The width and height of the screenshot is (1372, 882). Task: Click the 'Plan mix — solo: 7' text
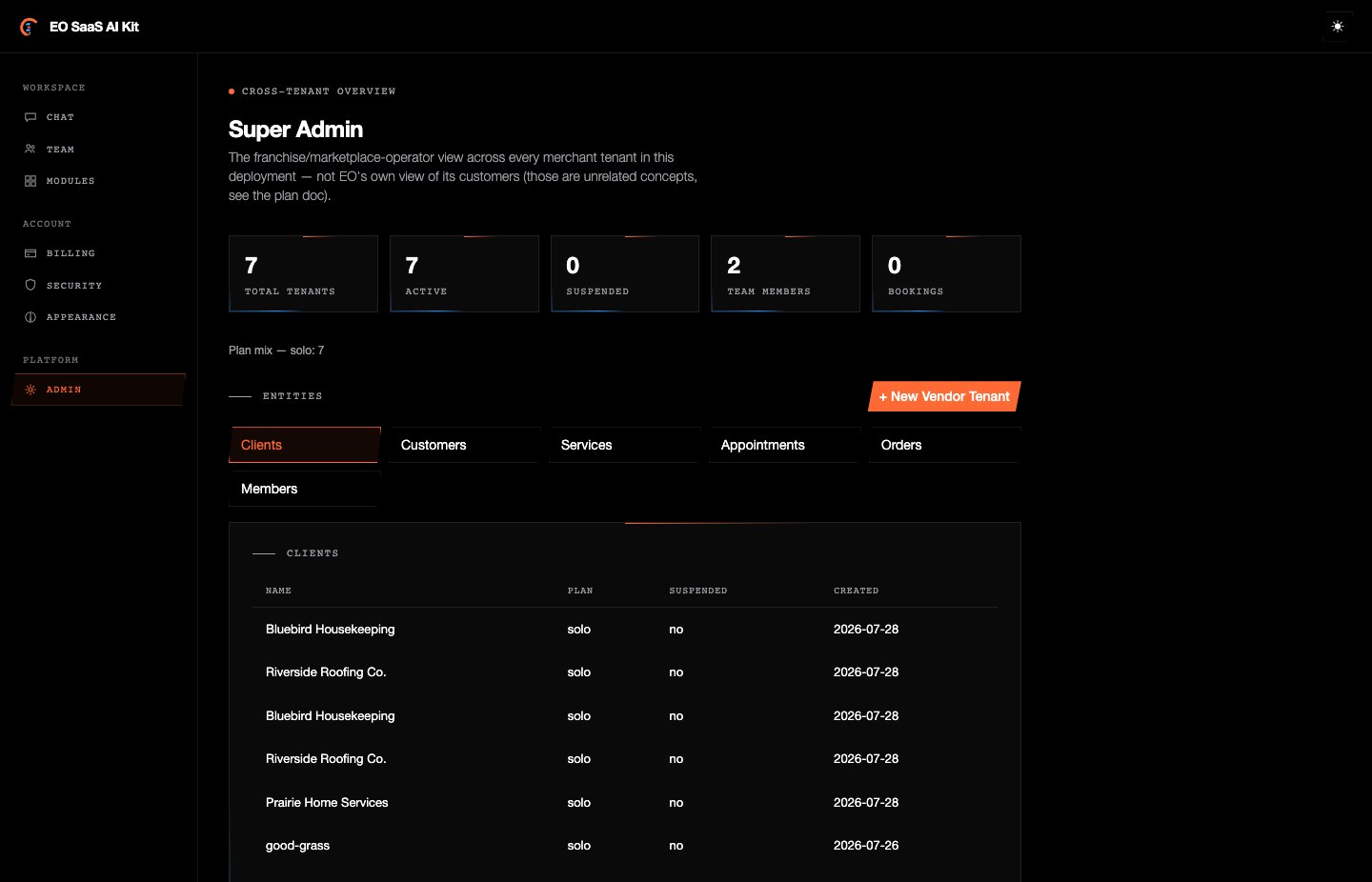pyautogui.click(x=276, y=351)
